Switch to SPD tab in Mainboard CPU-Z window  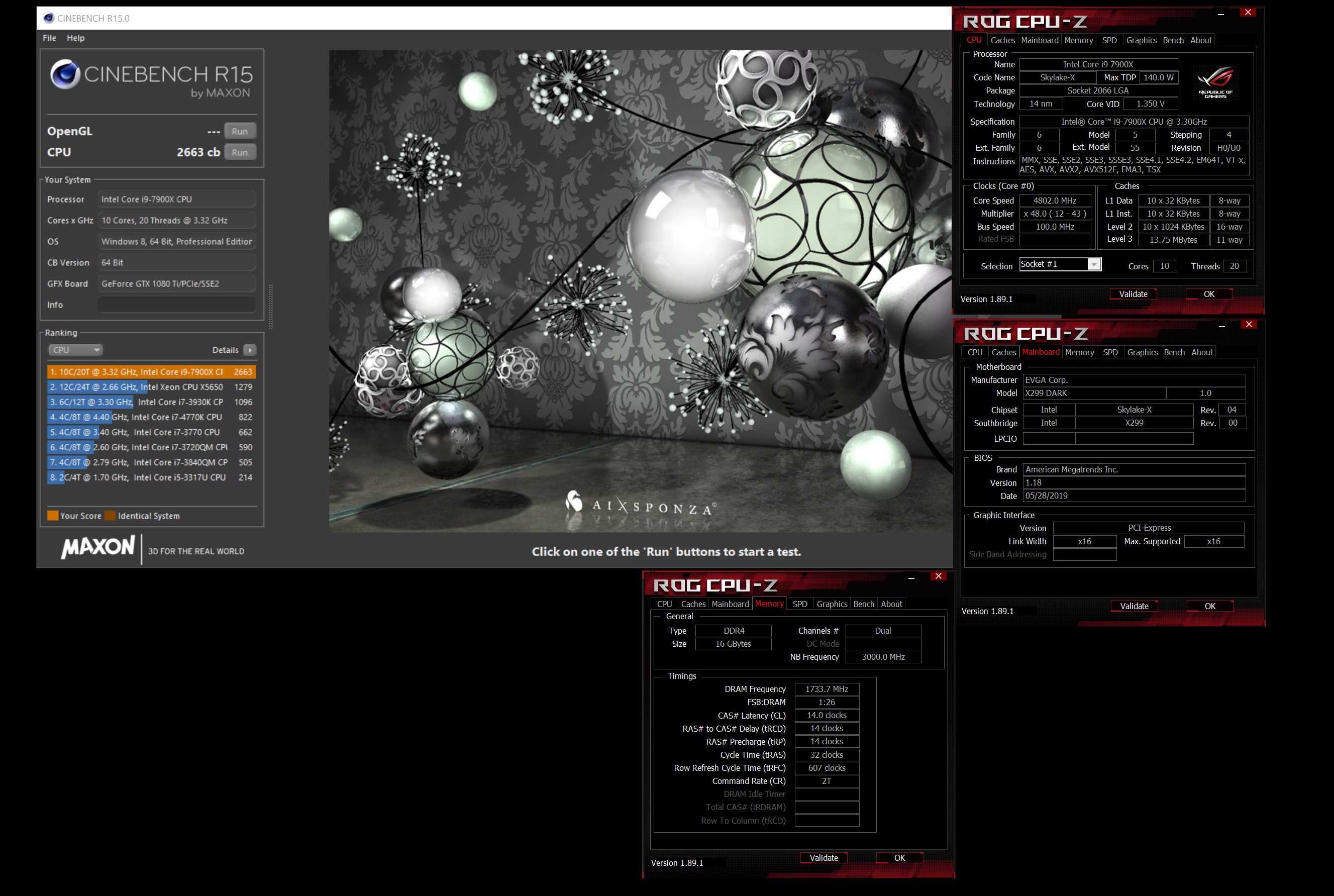(1110, 352)
